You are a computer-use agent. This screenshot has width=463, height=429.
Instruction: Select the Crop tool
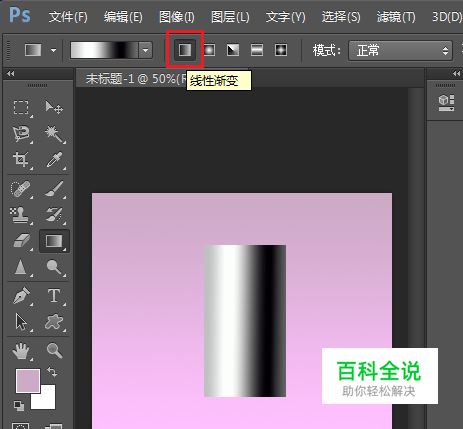[21, 159]
